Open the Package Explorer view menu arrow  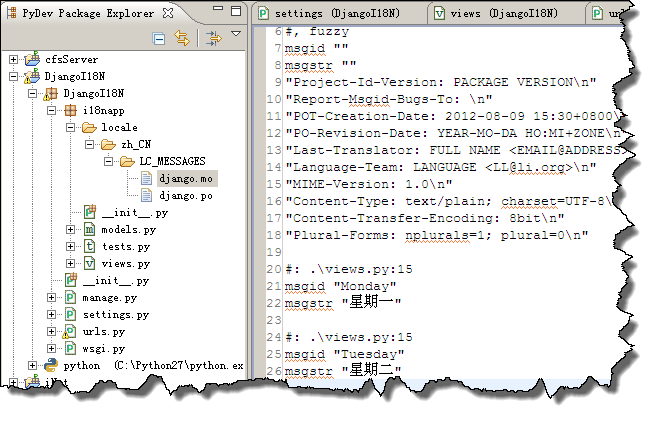(236, 33)
